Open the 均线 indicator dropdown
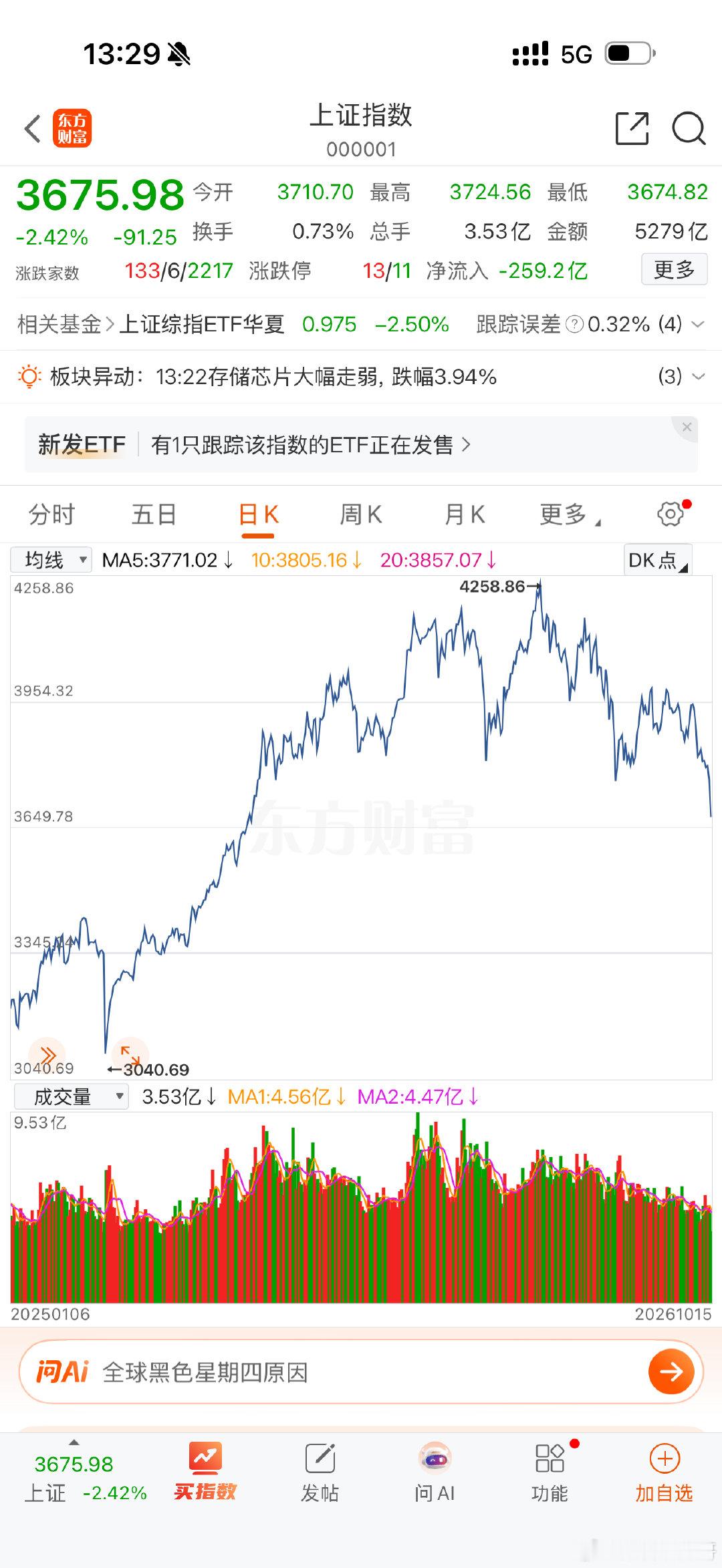 [51, 559]
